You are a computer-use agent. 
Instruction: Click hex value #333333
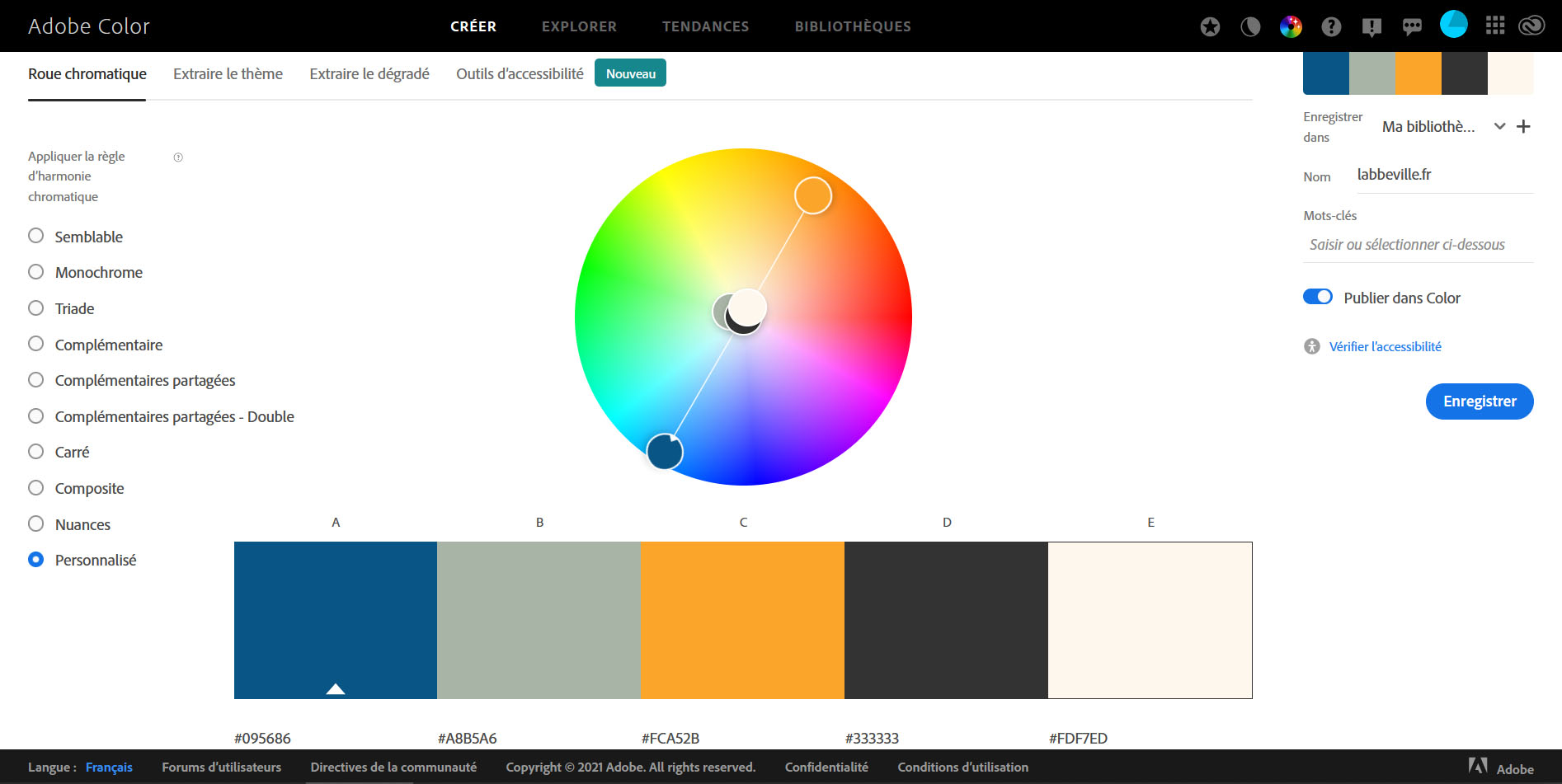pos(872,738)
